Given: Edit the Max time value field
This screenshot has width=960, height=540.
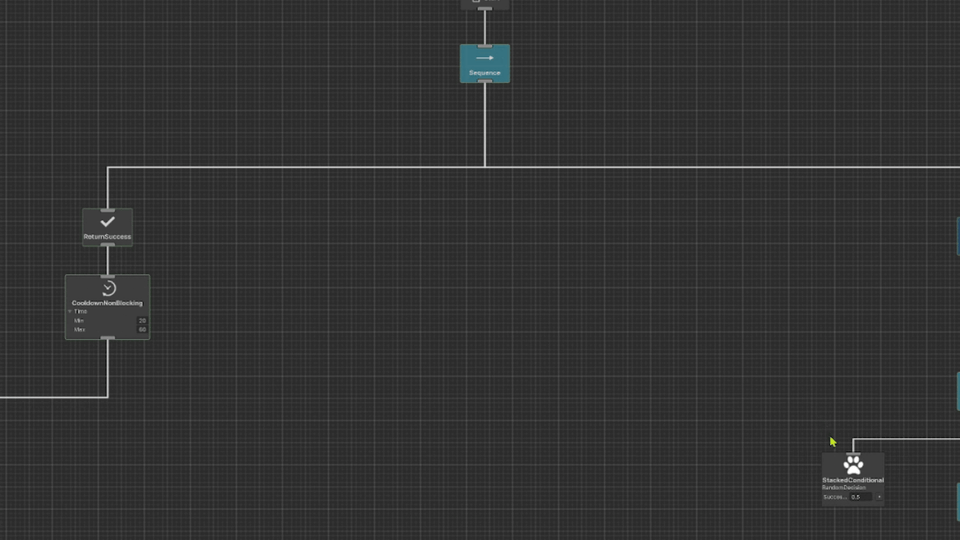Looking at the screenshot, I should coord(142,329).
